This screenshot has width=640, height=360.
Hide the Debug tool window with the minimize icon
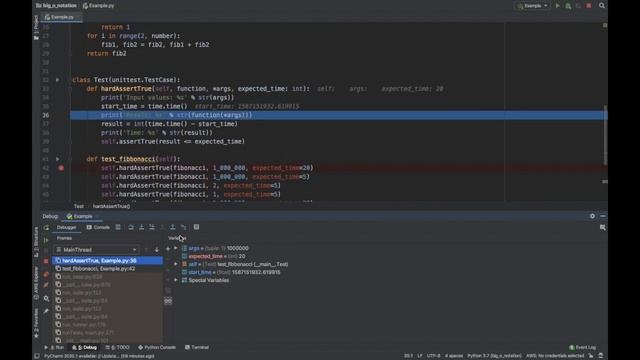(603, 216)
